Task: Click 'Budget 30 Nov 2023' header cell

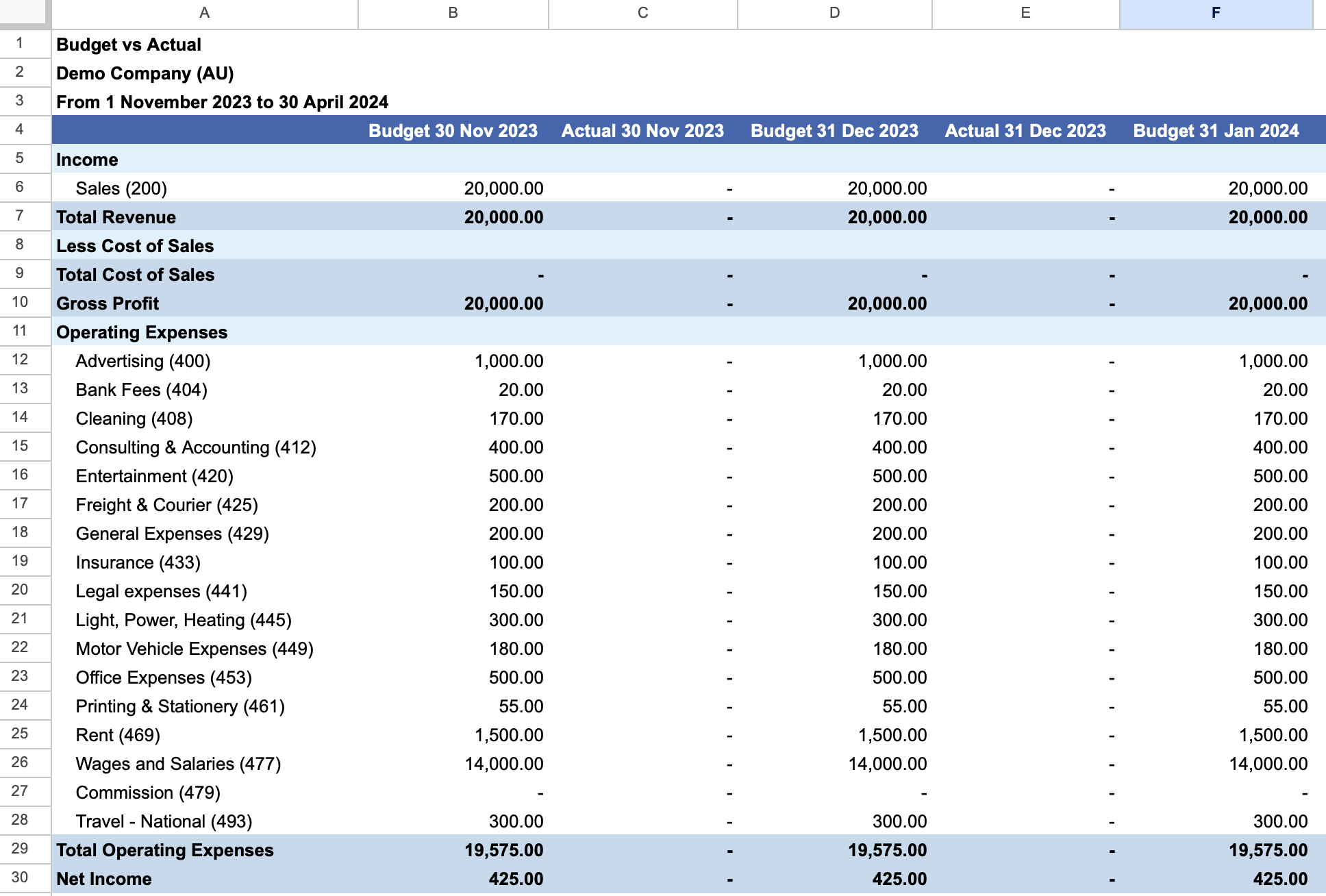Action: pos(453,131)
